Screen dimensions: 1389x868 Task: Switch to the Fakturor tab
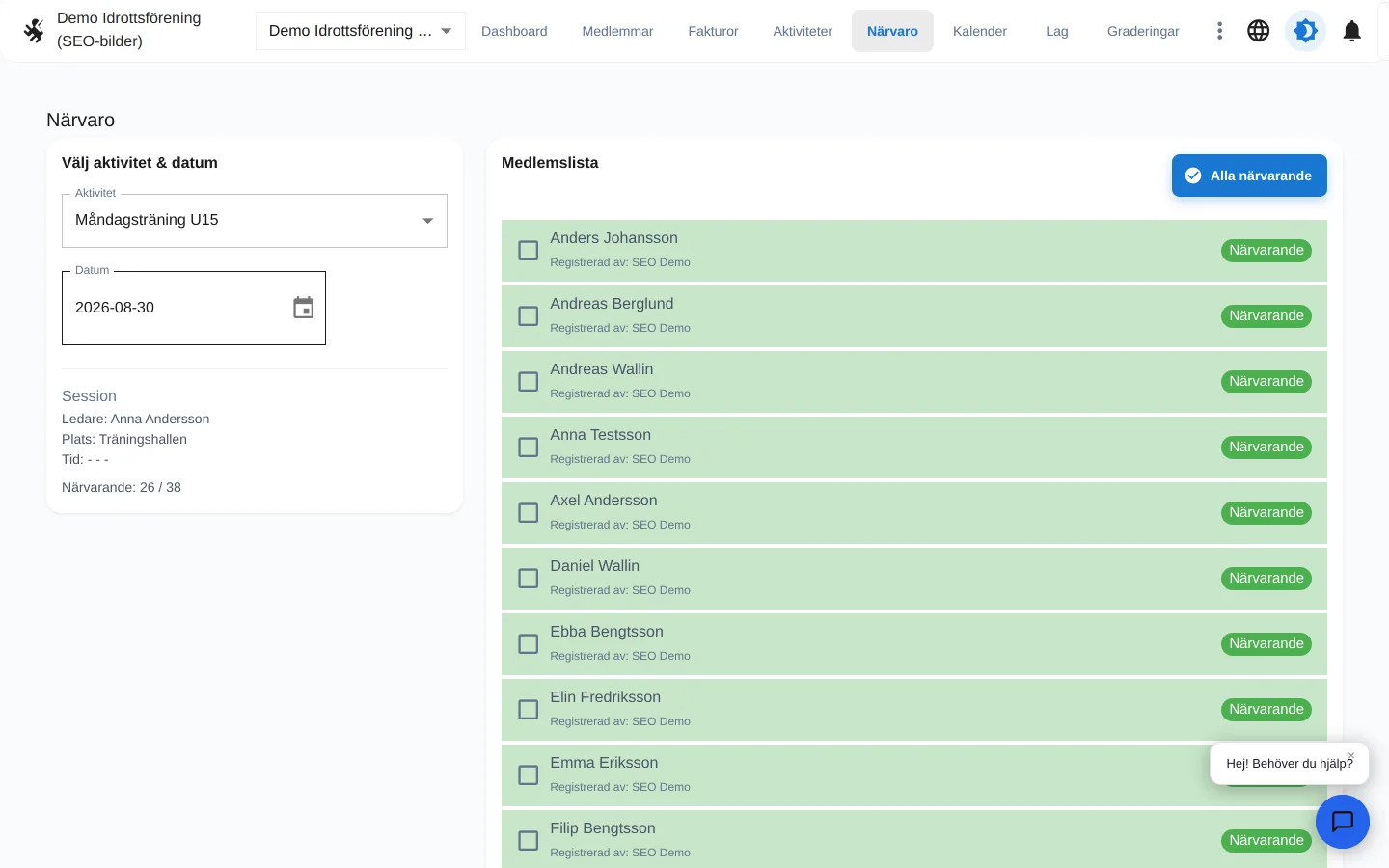(x=713, y=31)
